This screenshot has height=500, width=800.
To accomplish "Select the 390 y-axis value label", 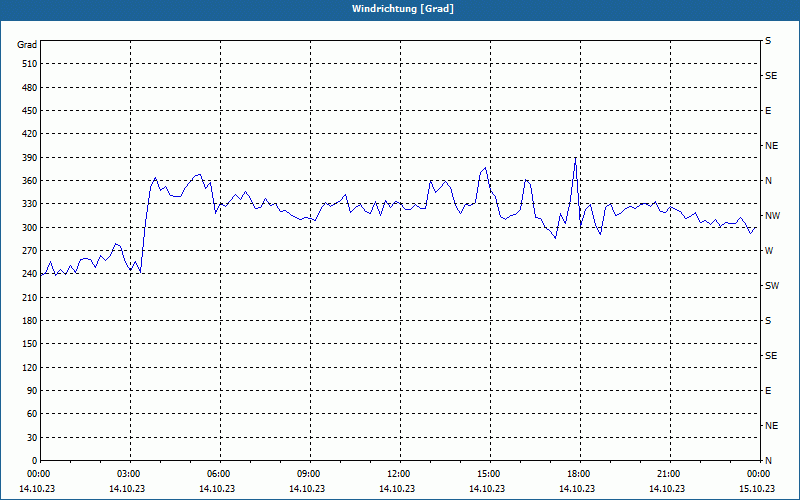I will 30,157.
